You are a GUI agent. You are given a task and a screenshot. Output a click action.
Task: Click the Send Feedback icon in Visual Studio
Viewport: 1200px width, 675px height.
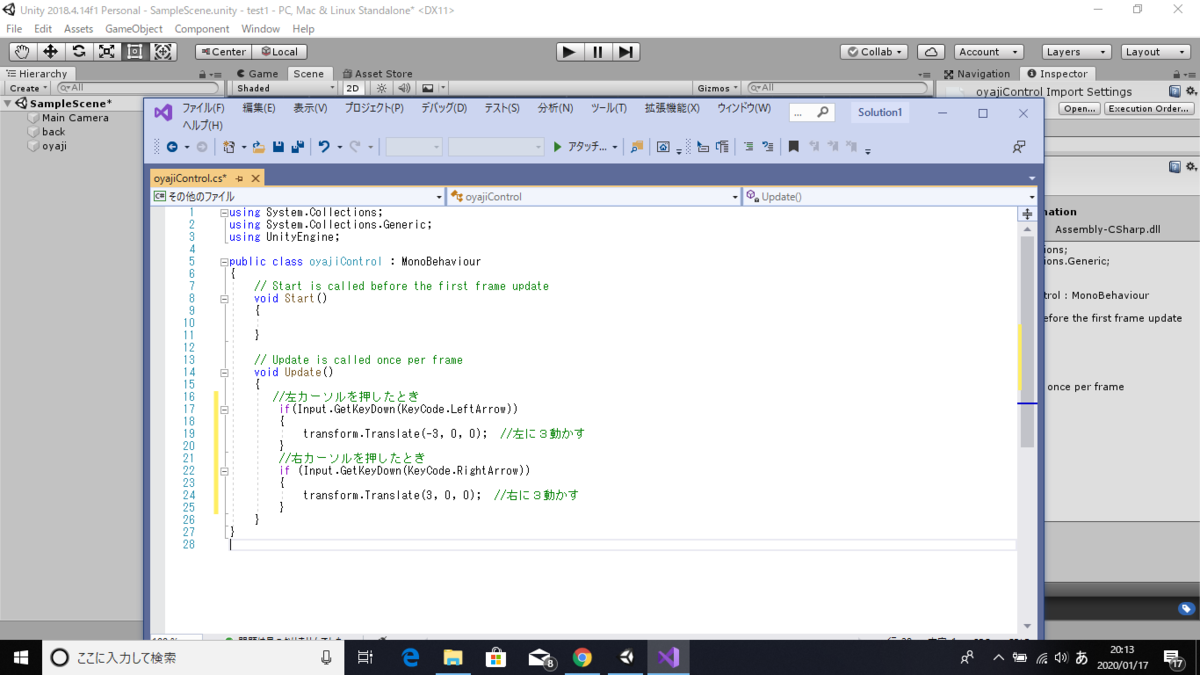[x=1018, y=147]
